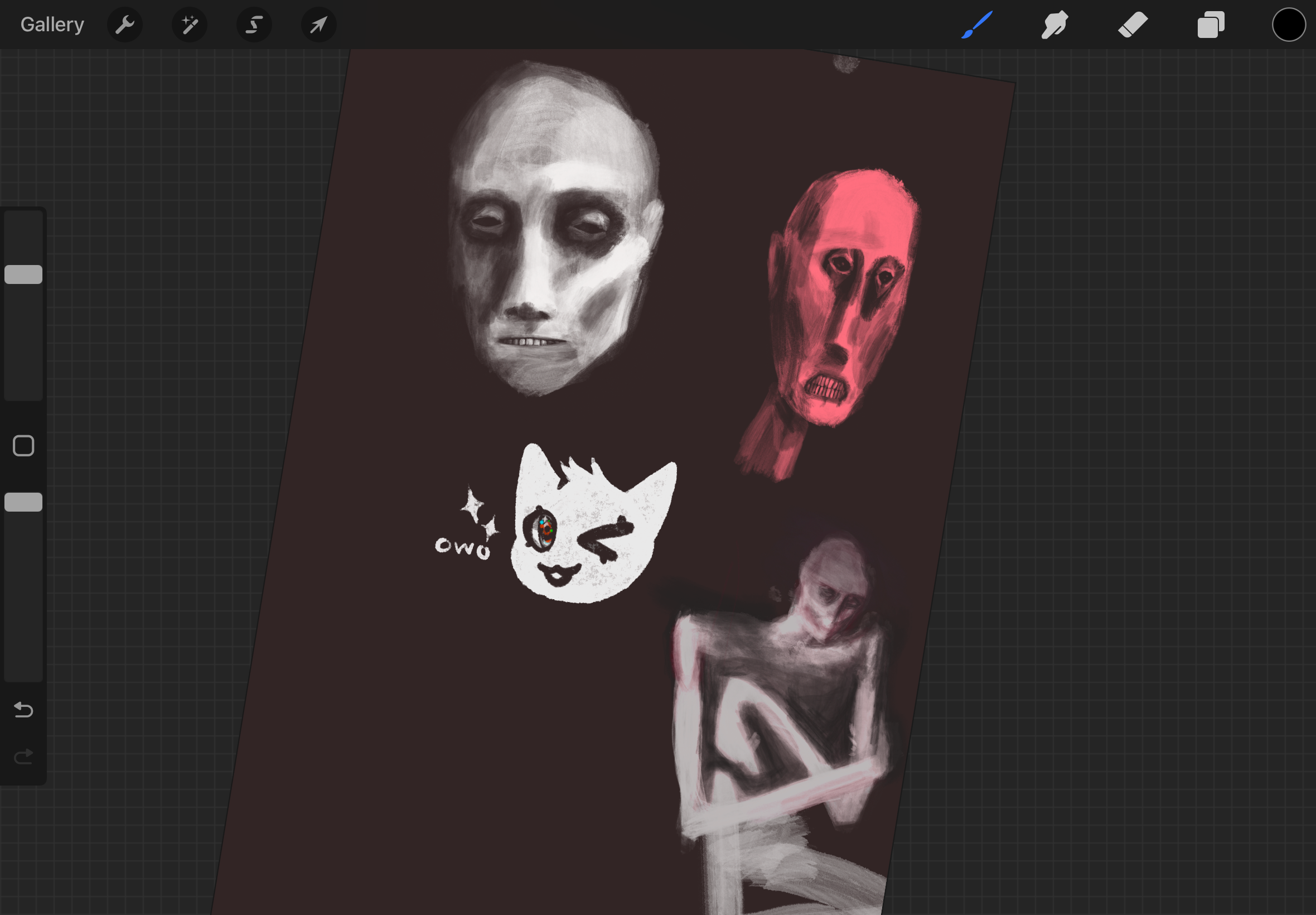The height and width of the screenshot is (915, 1316).
Task: Open the Layers panel
Action: pos(1211,25)
